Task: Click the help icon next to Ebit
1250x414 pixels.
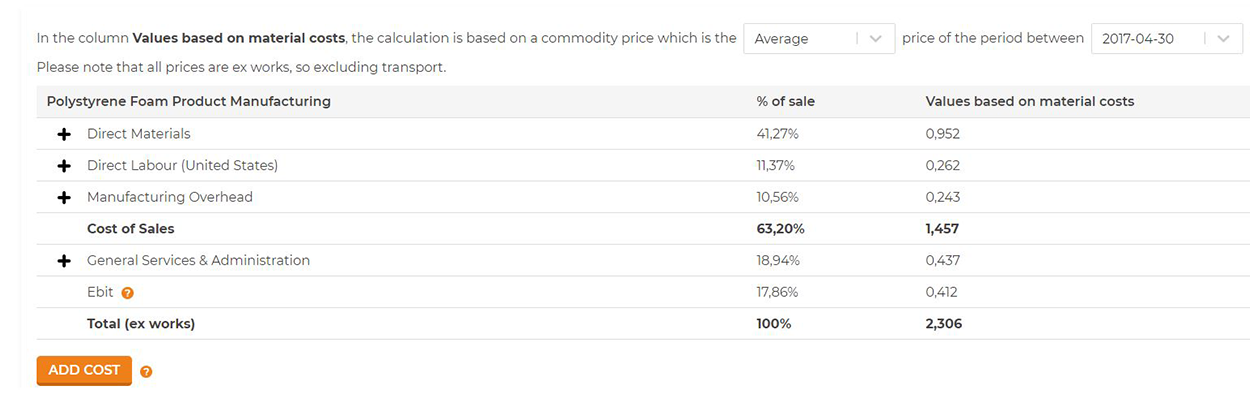Action: (x=127, y=293)
